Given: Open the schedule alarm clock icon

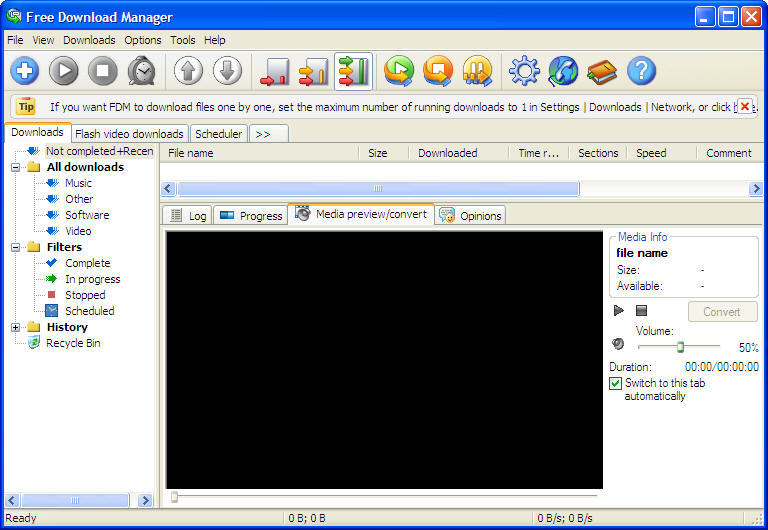Looking at the screenshot, I should click(142, 71).
